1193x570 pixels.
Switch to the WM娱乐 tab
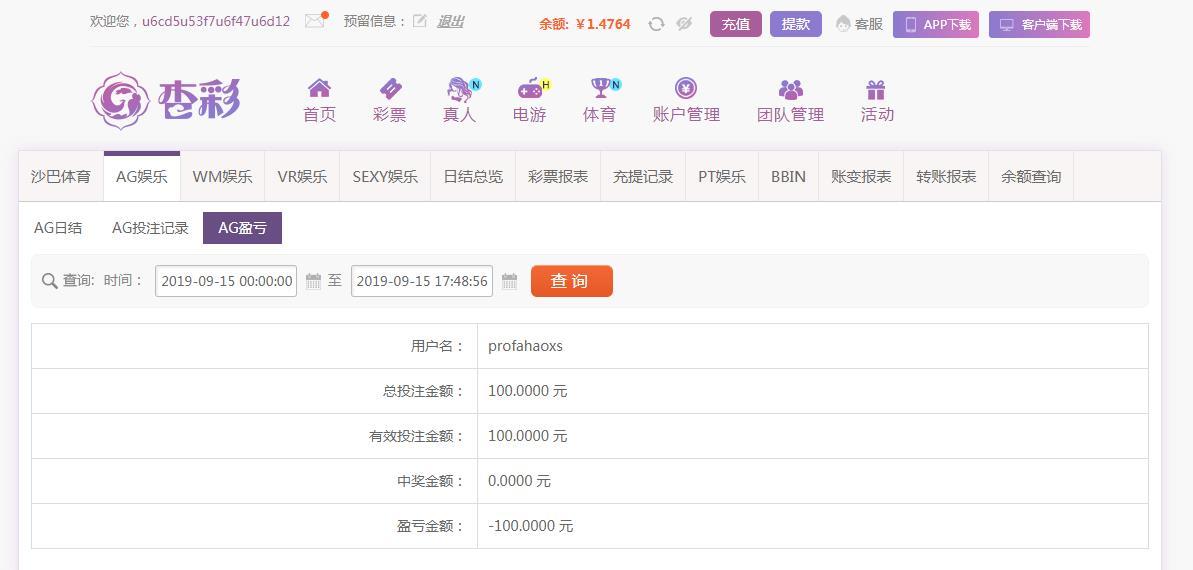pyautogui.click(x=222, y=177)
